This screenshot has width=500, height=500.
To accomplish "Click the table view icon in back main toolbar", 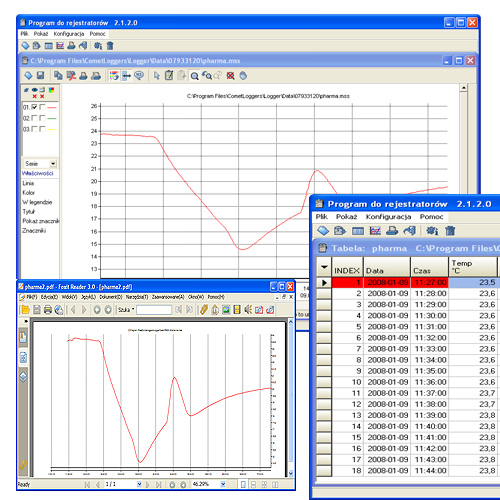I will (49, 46).
